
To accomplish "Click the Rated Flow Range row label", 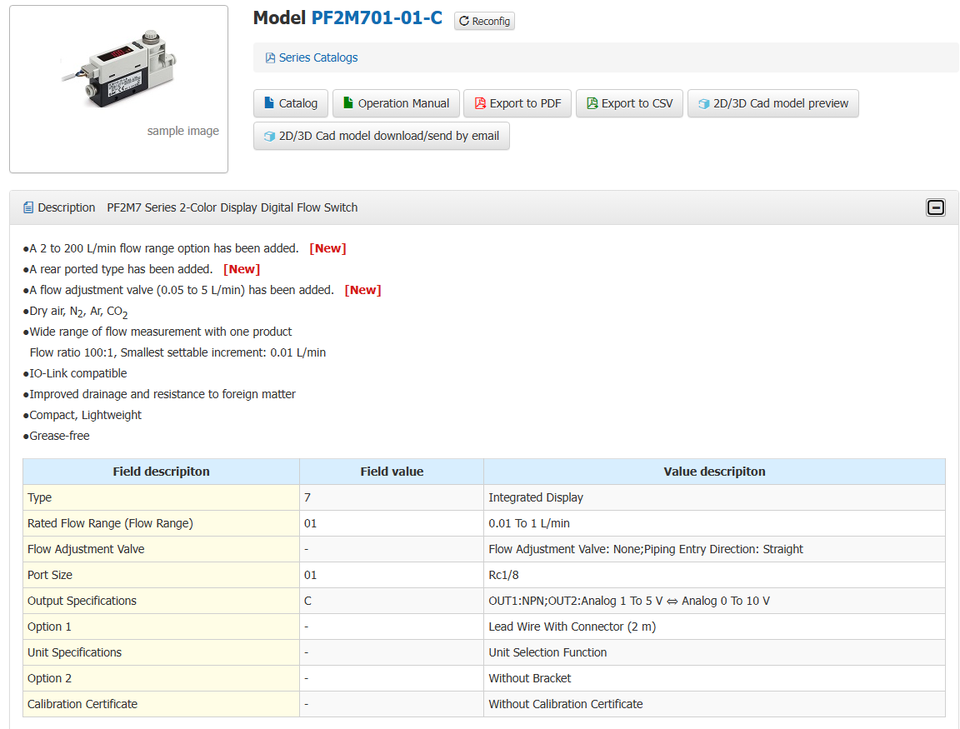I will (x=110, y=523).
